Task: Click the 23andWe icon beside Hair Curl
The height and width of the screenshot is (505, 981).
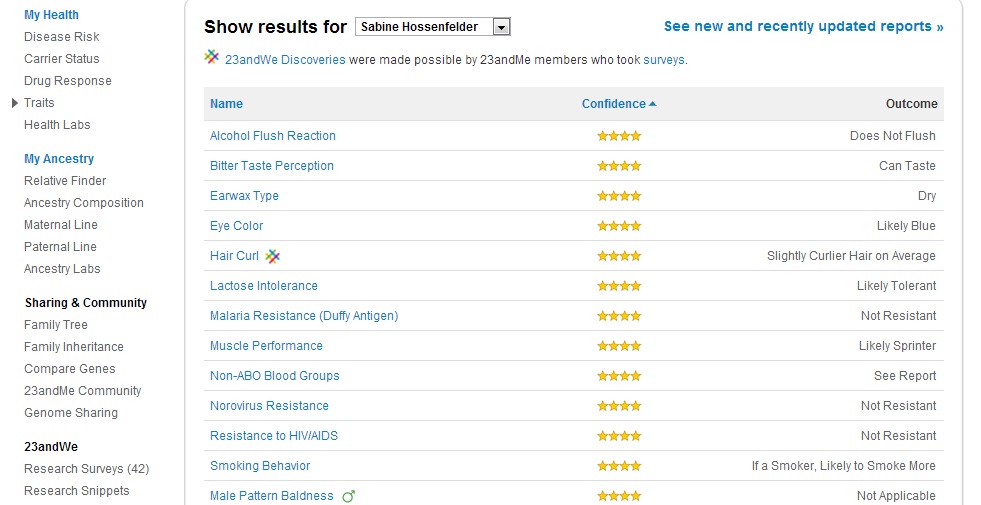Action: [x=272, y=256]
